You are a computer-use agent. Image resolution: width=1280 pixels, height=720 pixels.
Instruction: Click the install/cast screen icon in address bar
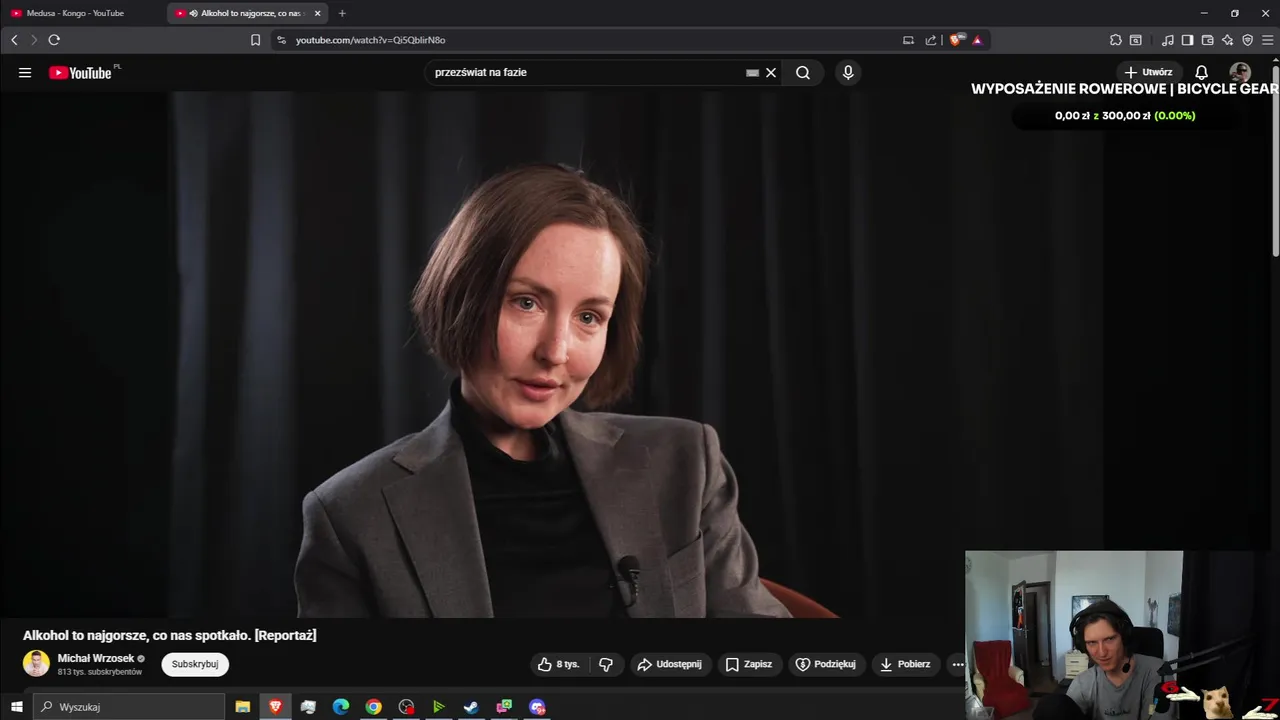(908, 40)
